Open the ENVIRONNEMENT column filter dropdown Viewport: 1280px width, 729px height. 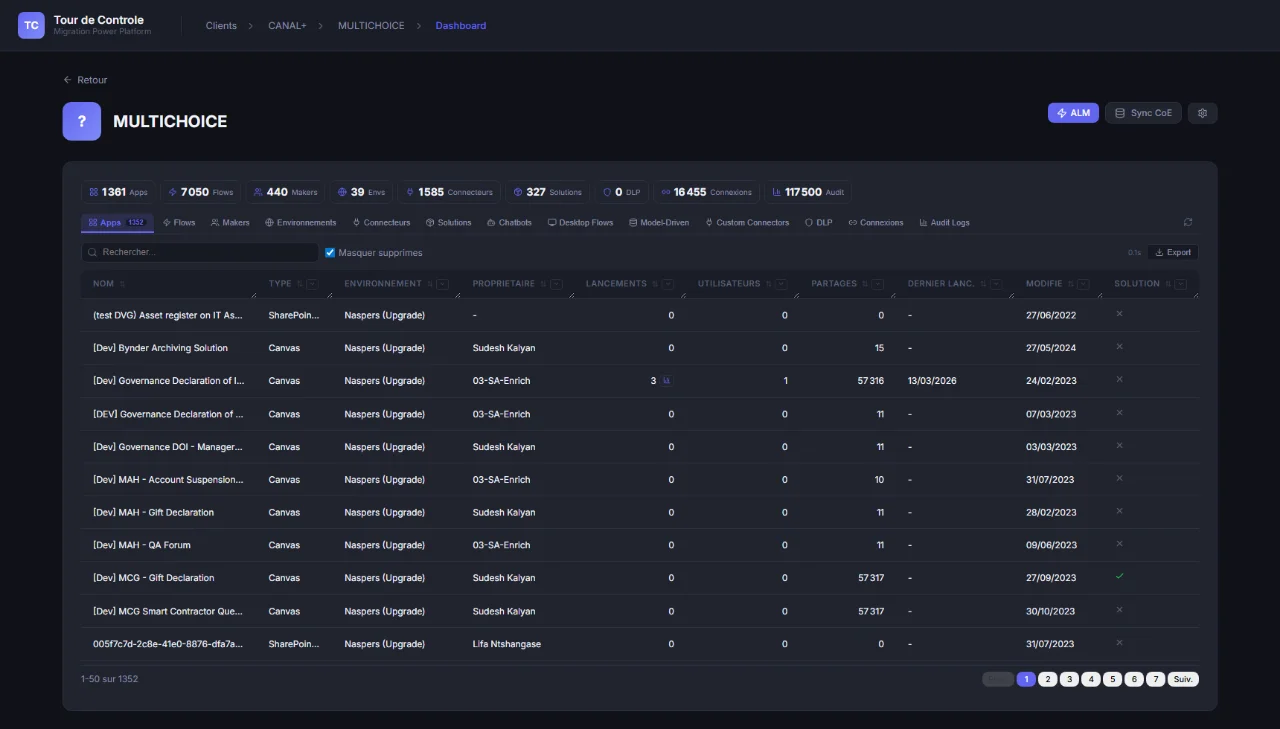(442, 284)
